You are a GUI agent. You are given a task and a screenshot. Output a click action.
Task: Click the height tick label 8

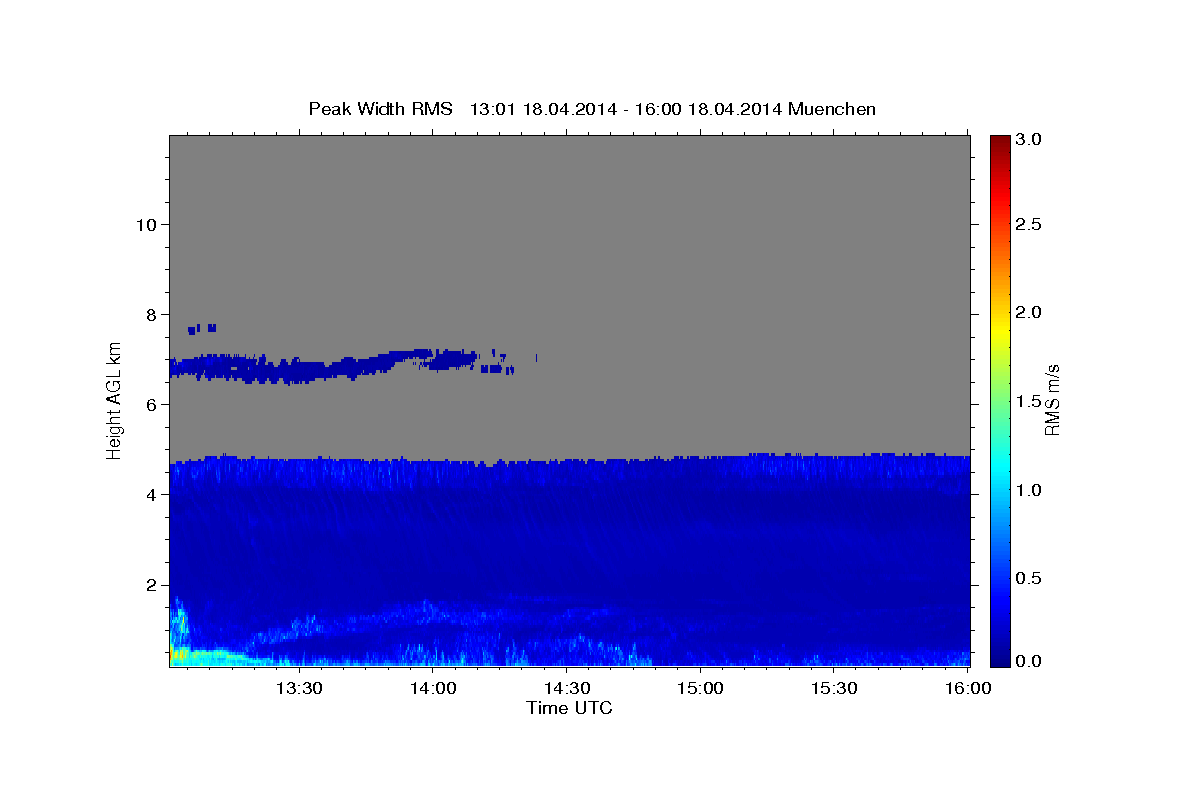point(149,314)
